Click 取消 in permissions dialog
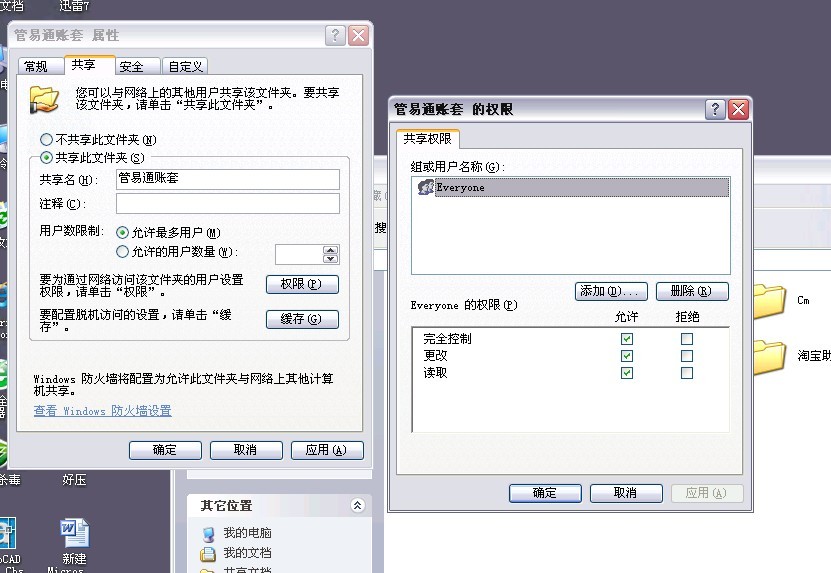This screenshot has height=573, width=831. [626, 493]
